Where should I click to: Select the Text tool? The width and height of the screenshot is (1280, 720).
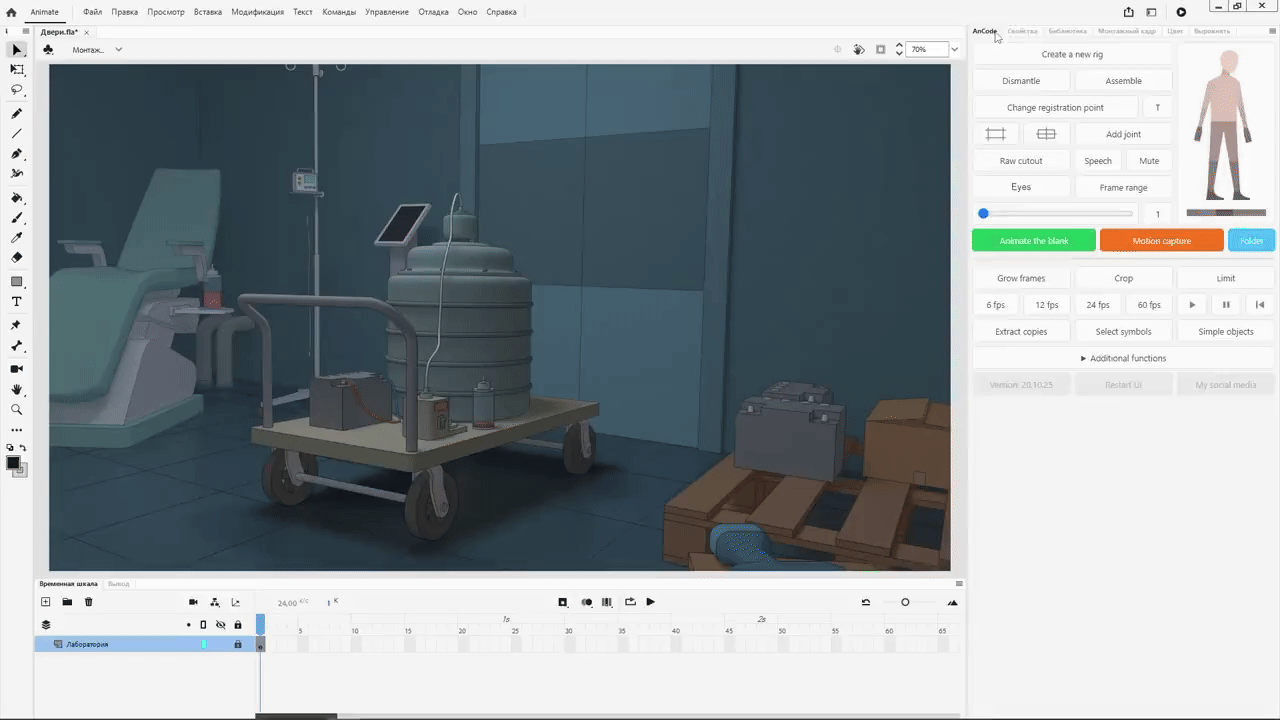point(17,302)
